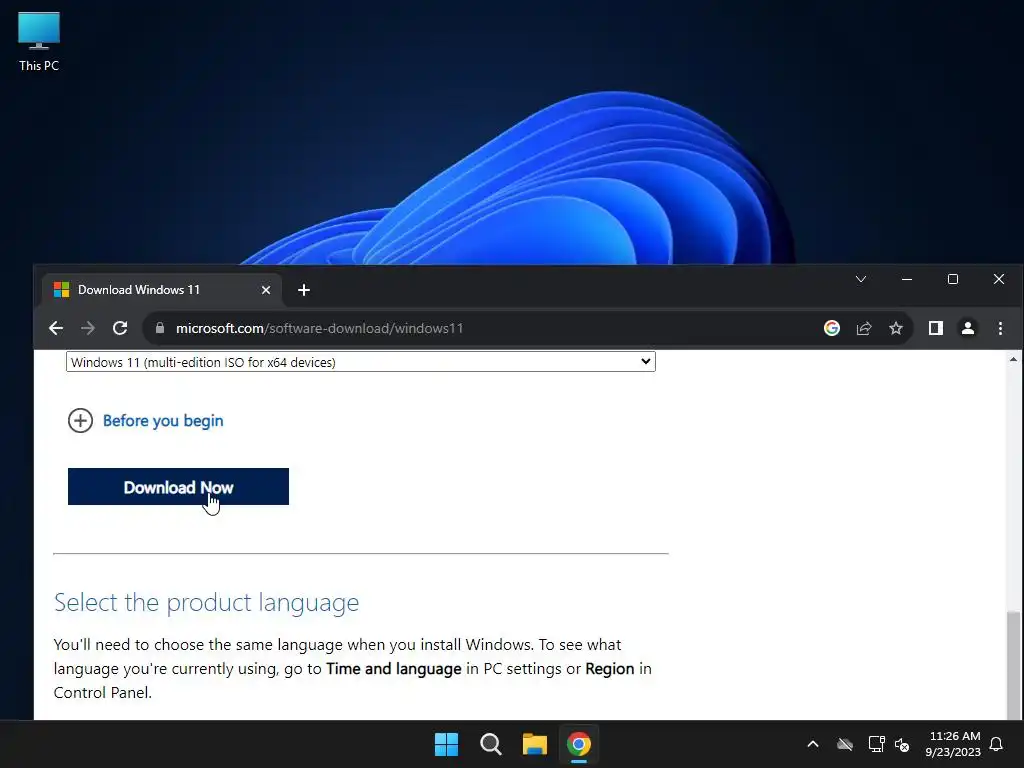The height and width of the screenshot is (768, 1024).
Task: Click the Download Now button
Action: coord(178,487)
